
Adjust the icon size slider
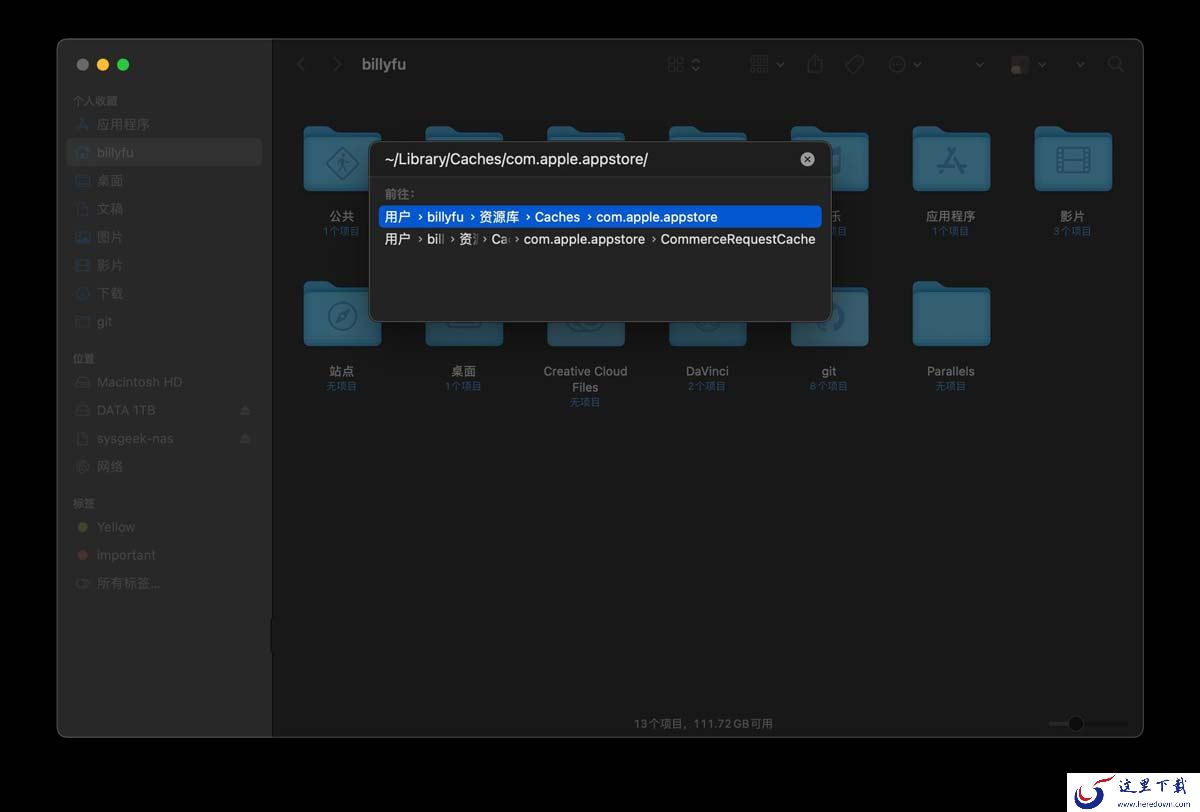[1088, 723]
